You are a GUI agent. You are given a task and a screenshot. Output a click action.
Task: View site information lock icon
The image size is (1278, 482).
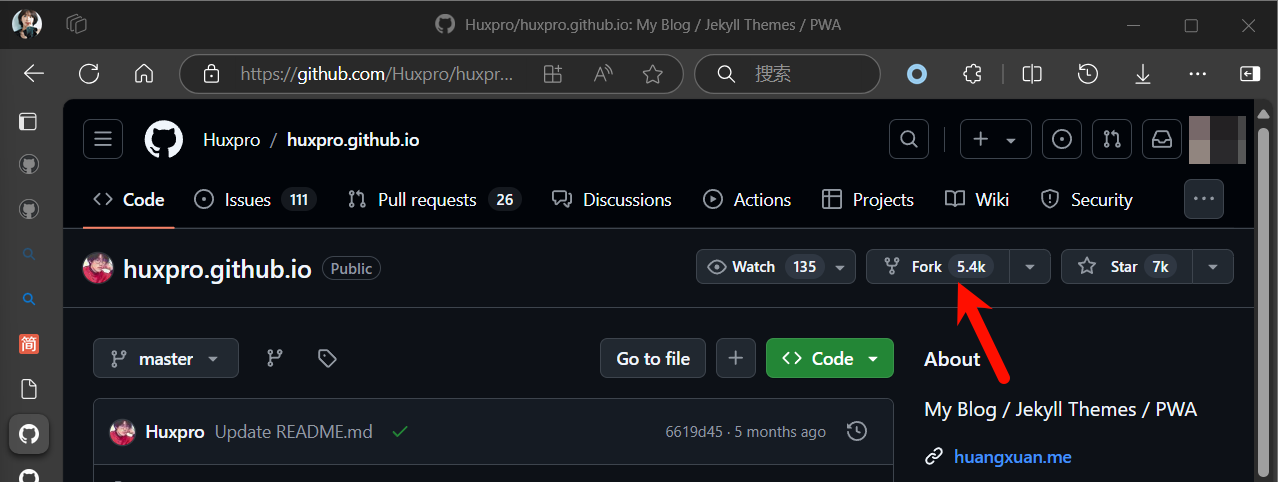tap(211, 74)
